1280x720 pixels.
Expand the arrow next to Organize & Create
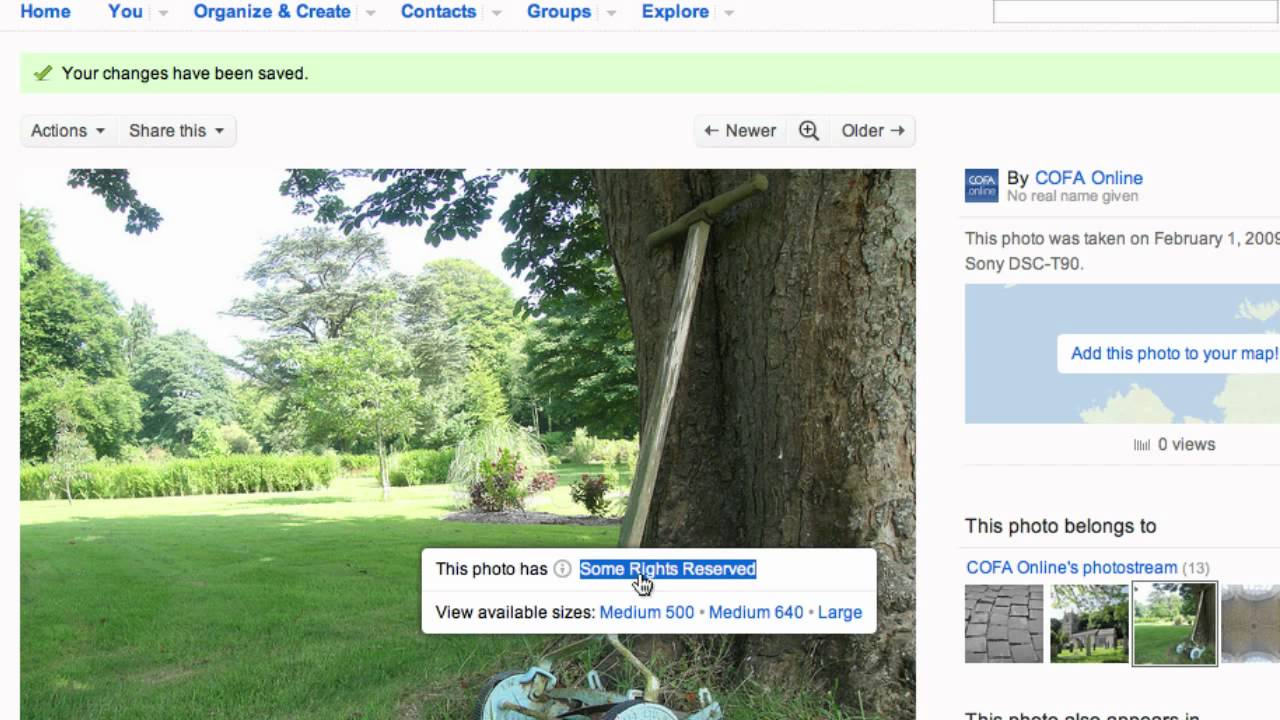point(370,13)
